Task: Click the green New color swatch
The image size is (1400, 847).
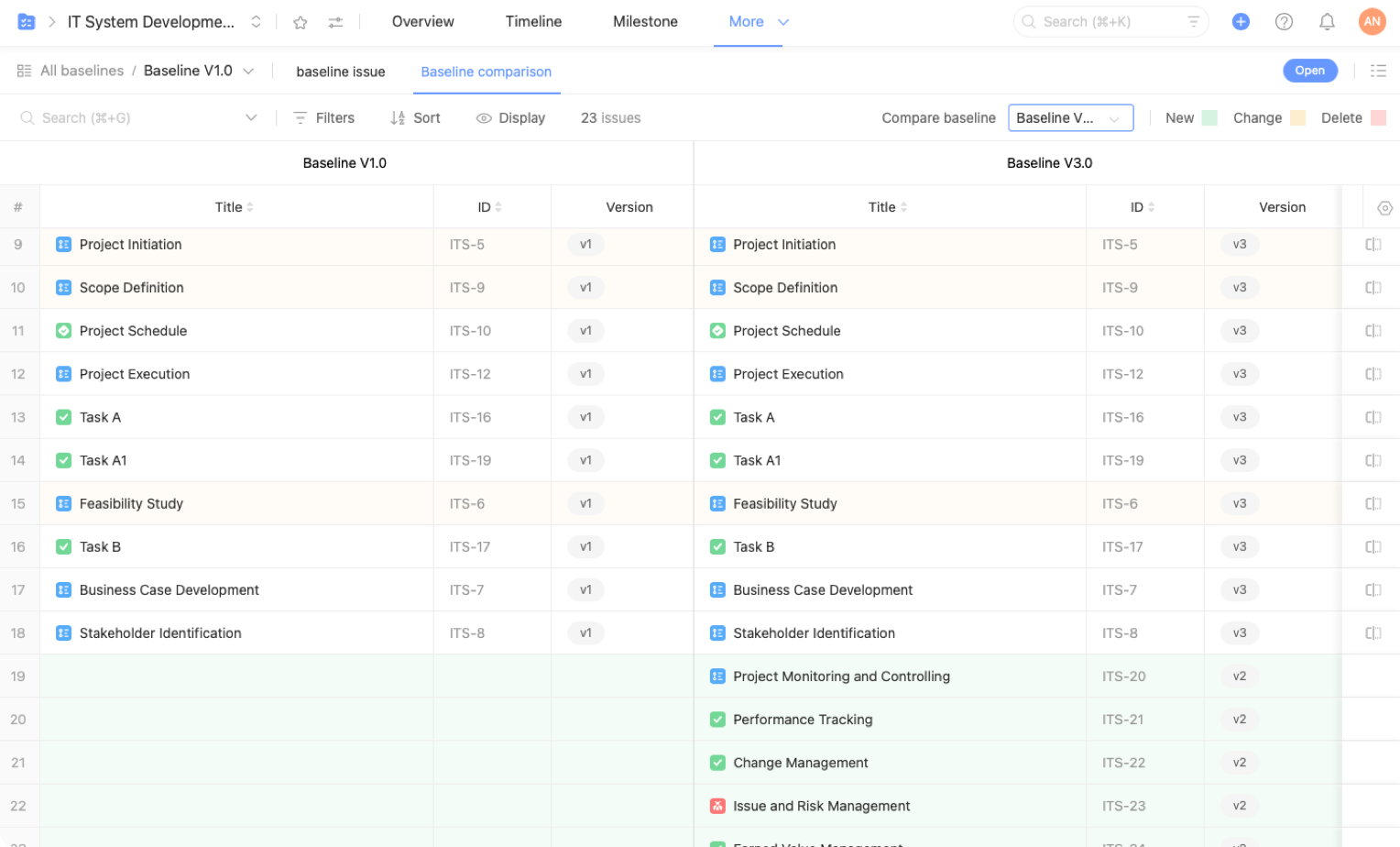Action: [x=1209, y=118]
